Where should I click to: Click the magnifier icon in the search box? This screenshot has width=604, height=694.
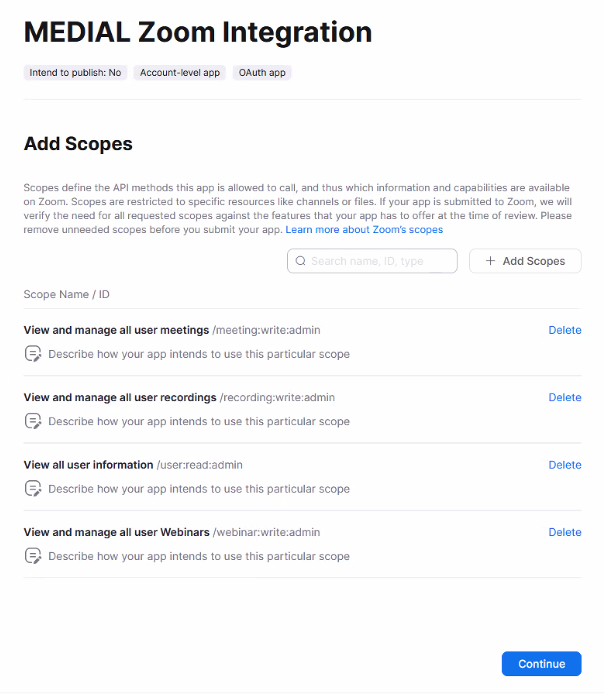300,261
